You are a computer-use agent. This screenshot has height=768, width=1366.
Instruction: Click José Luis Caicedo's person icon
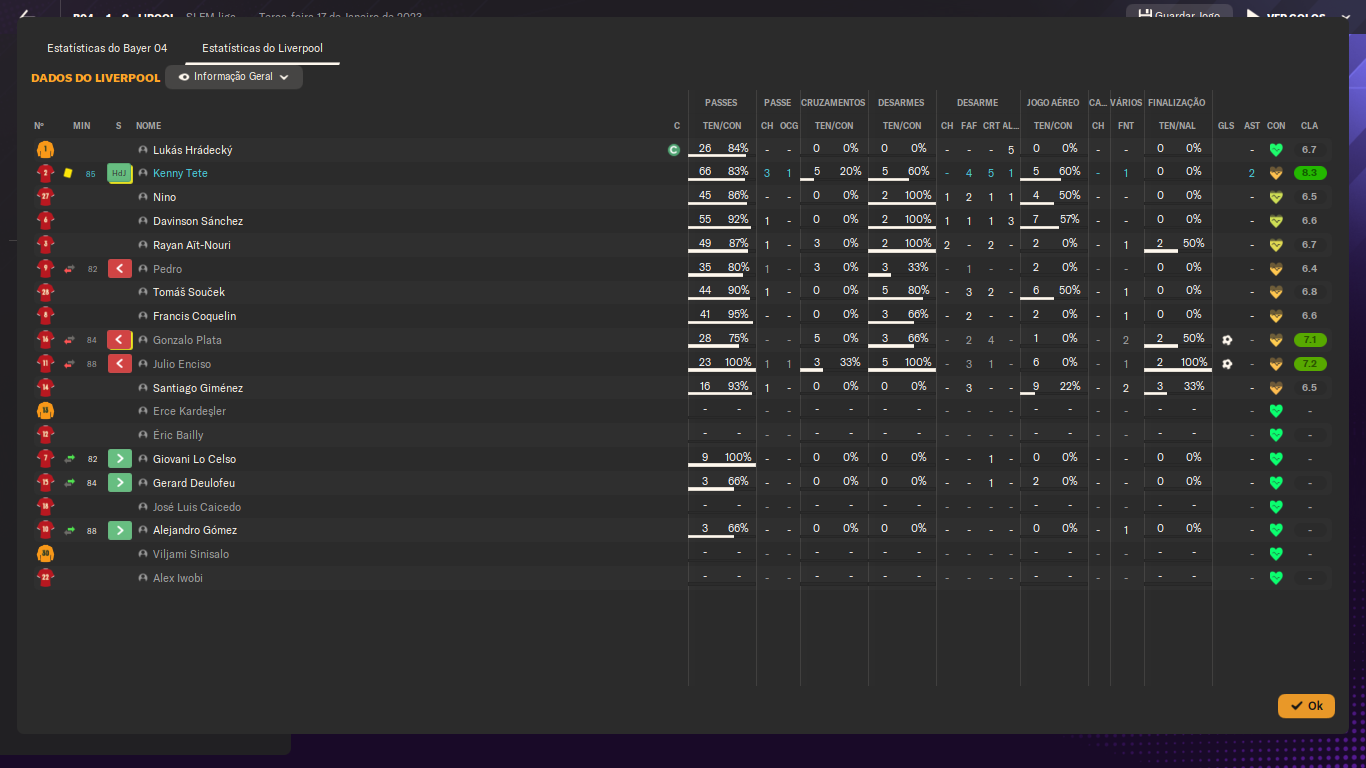tap(143, 507)
